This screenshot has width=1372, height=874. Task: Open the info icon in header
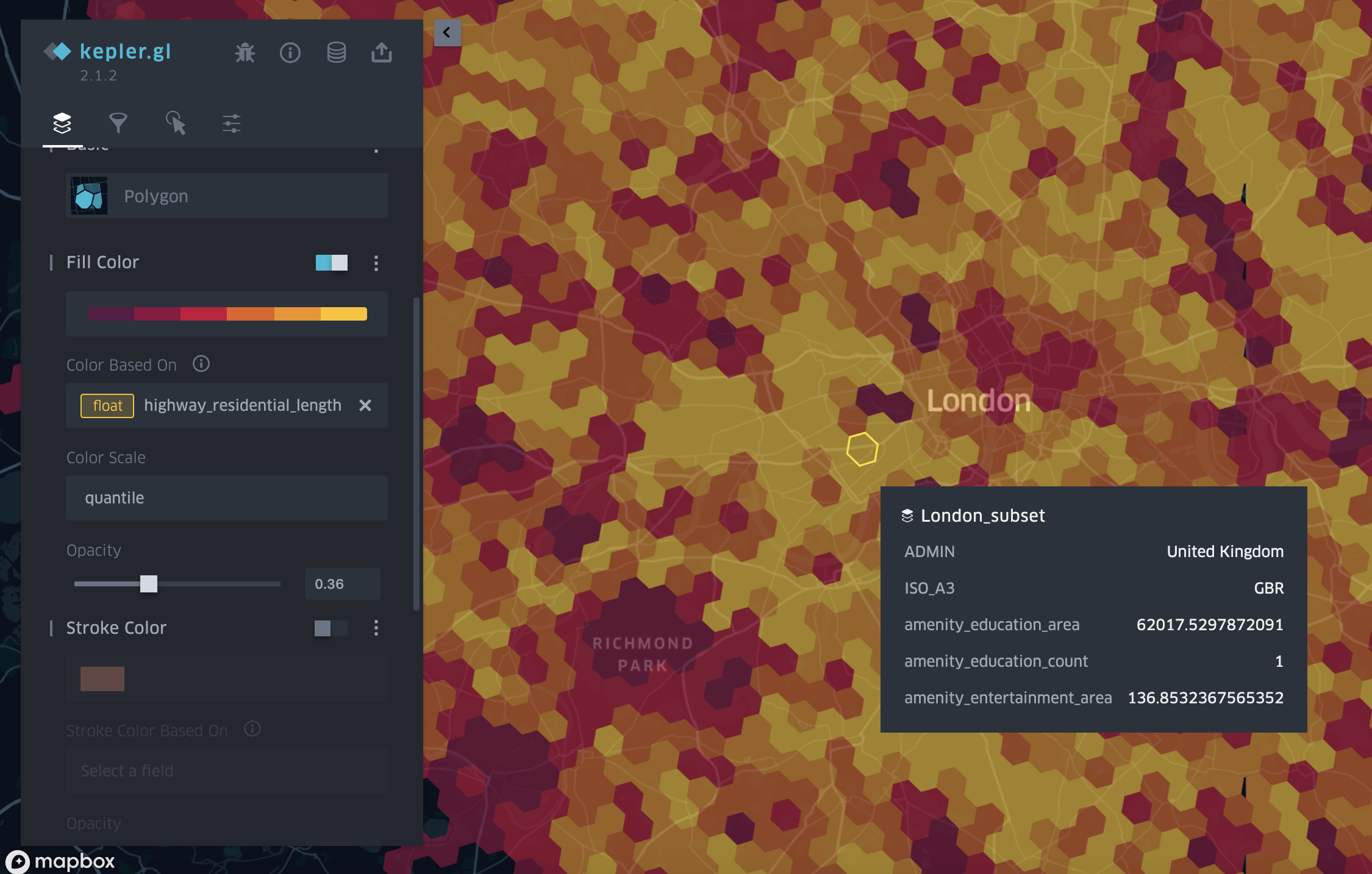pos(290,53)
